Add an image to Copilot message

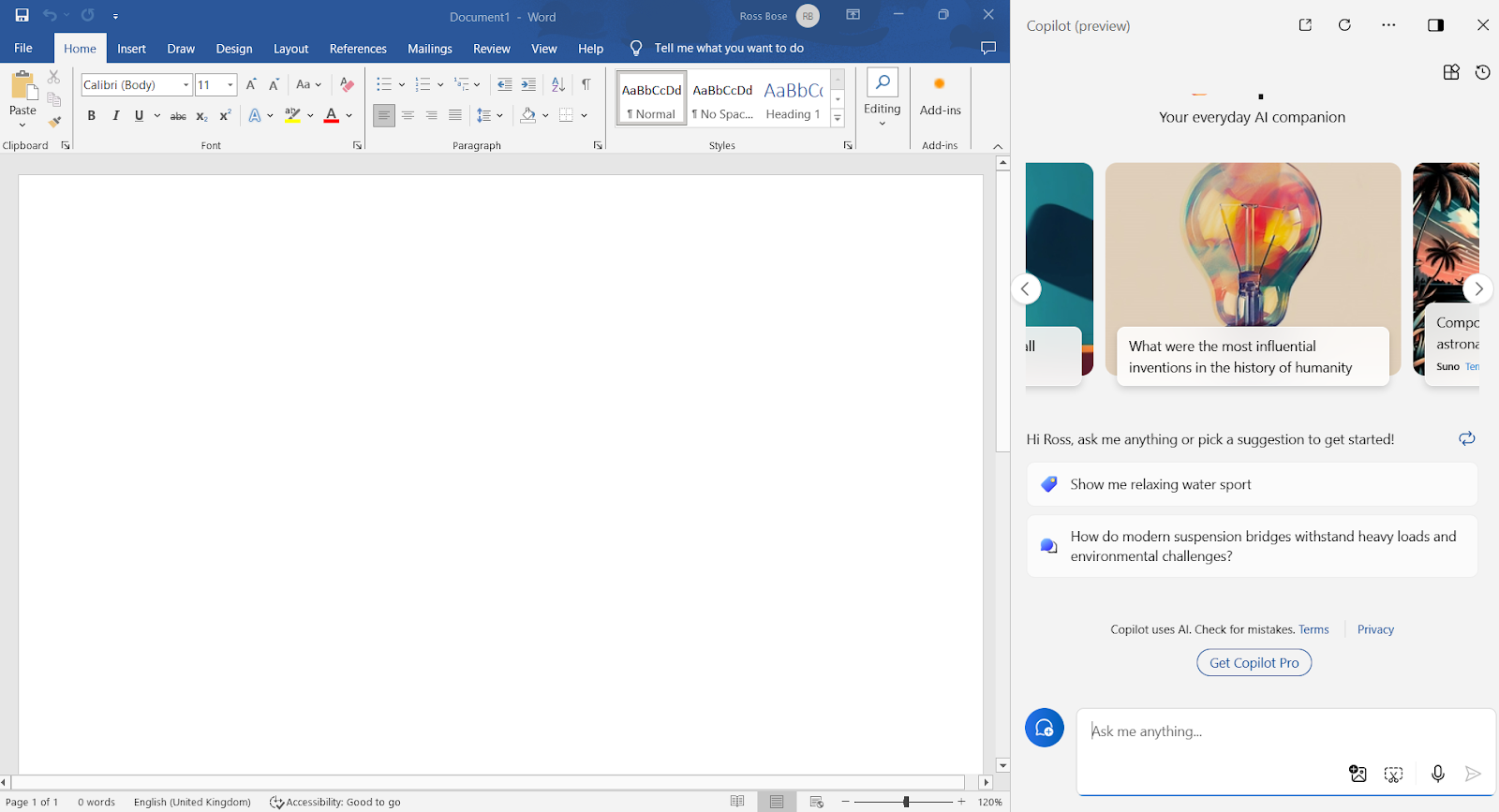pos(1358,774)
